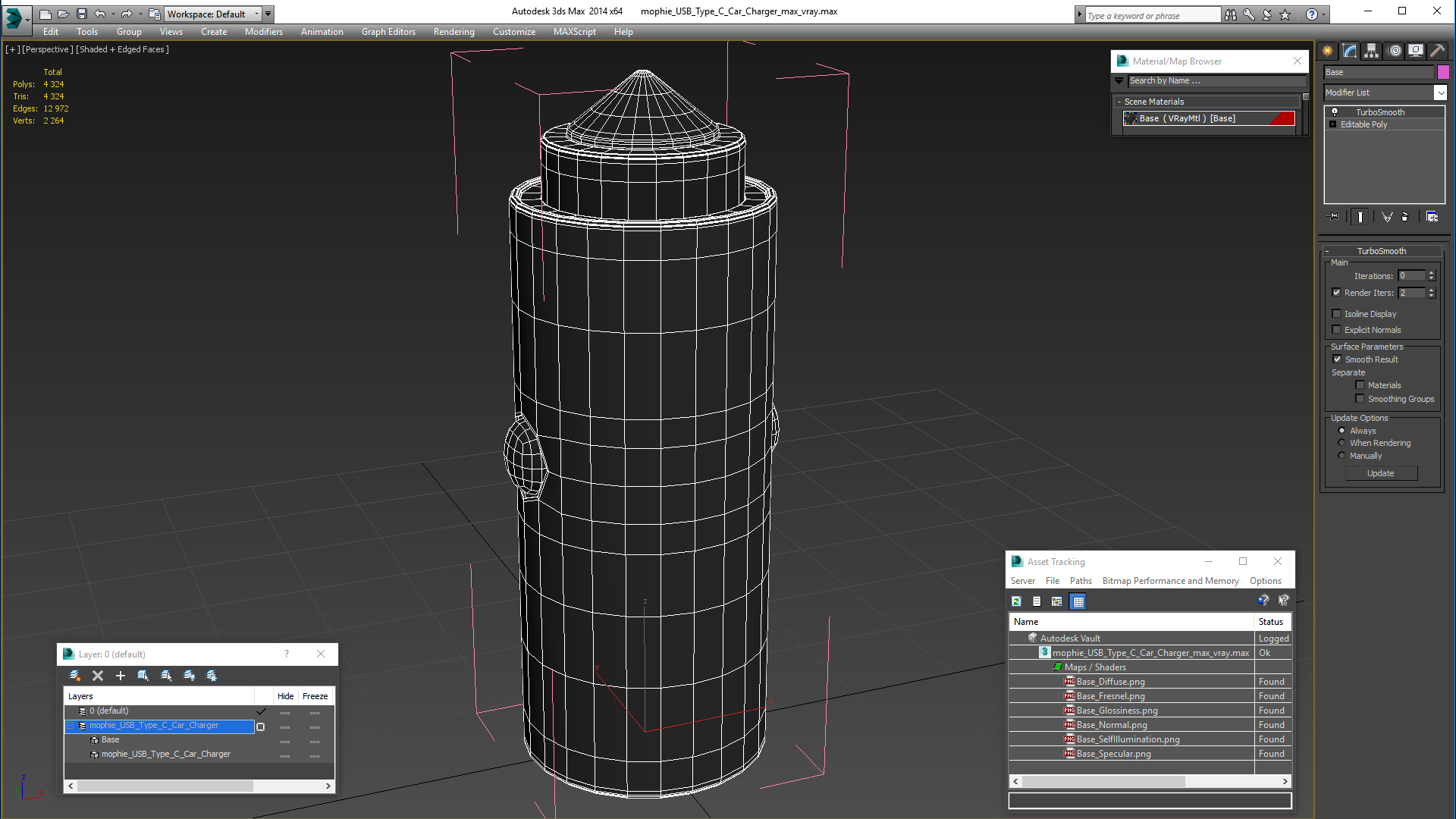This screenshot has height=819, width=1456.
Task: Click Refresh icon in Asset Tracking toolbar
Action: [x=1016, y=601]
